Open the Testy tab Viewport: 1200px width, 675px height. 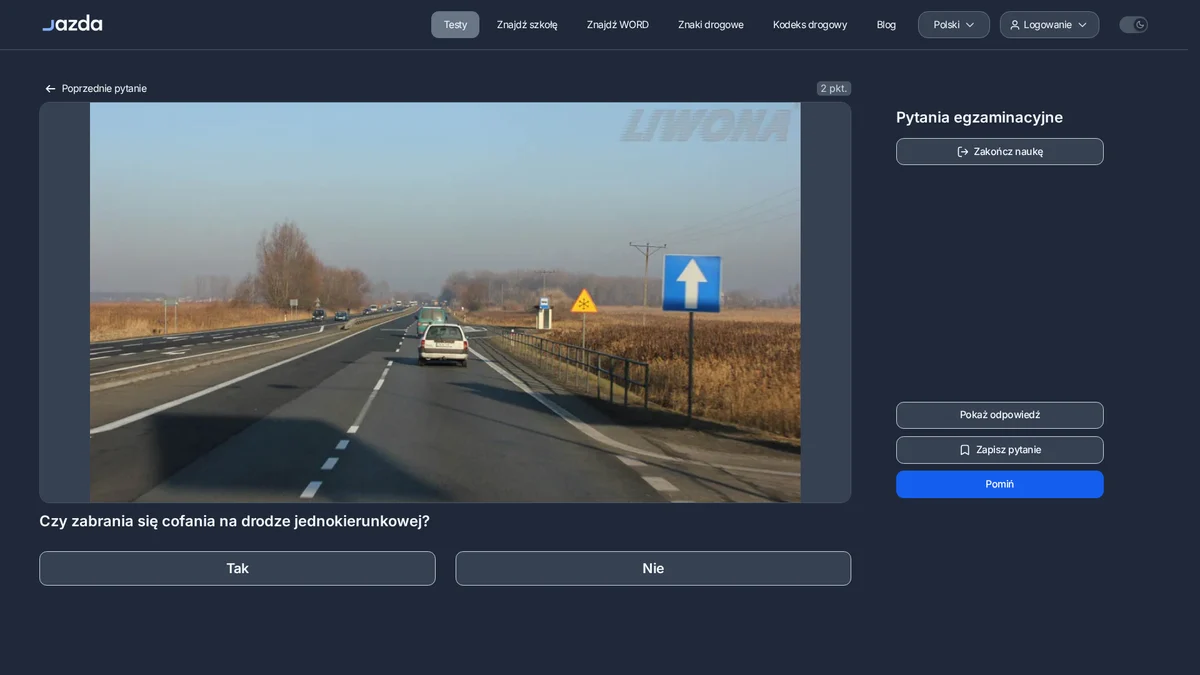[x=455, y=25]
